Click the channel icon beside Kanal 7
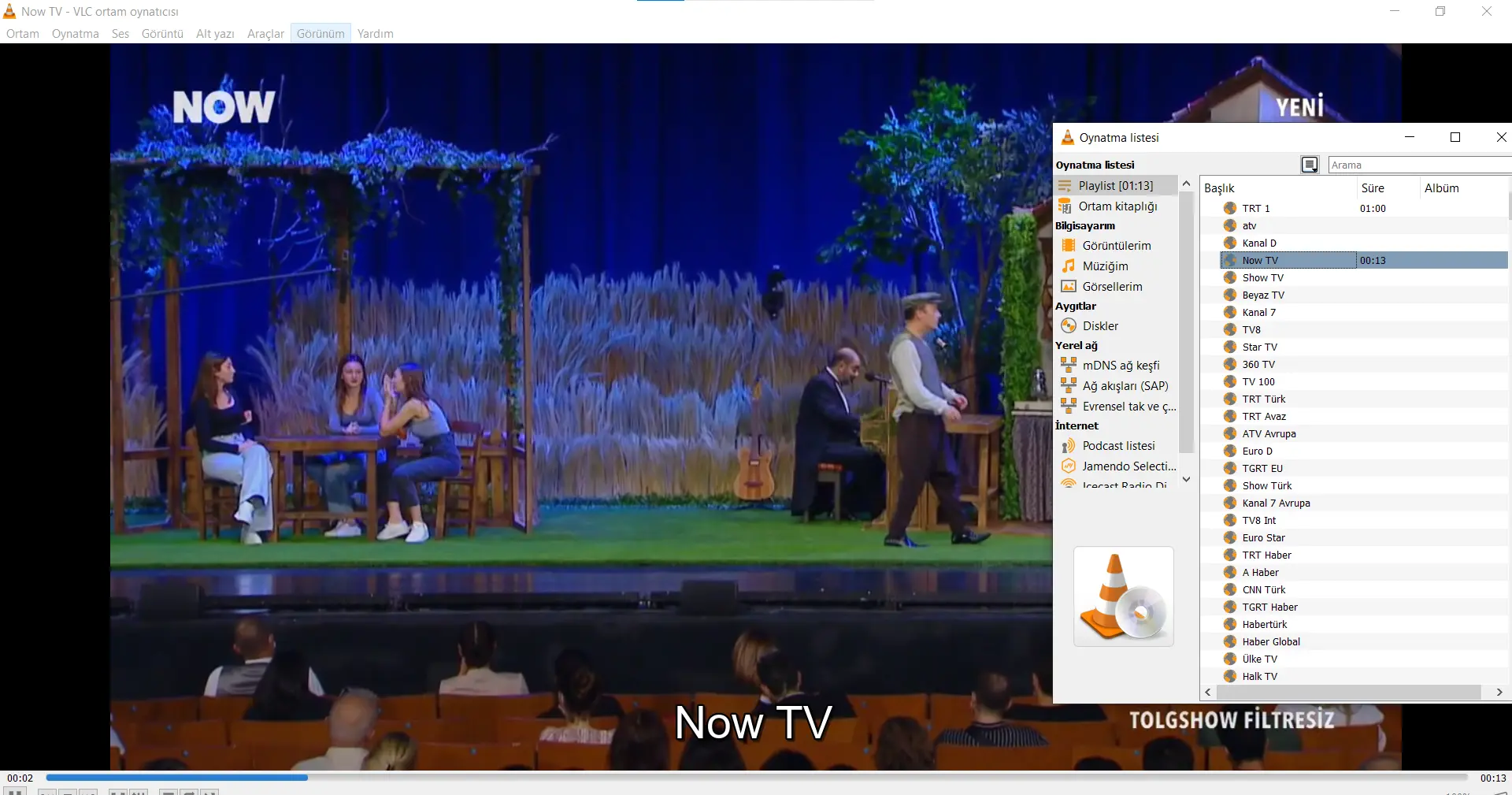1512x795 pixels. point(1230,312)
